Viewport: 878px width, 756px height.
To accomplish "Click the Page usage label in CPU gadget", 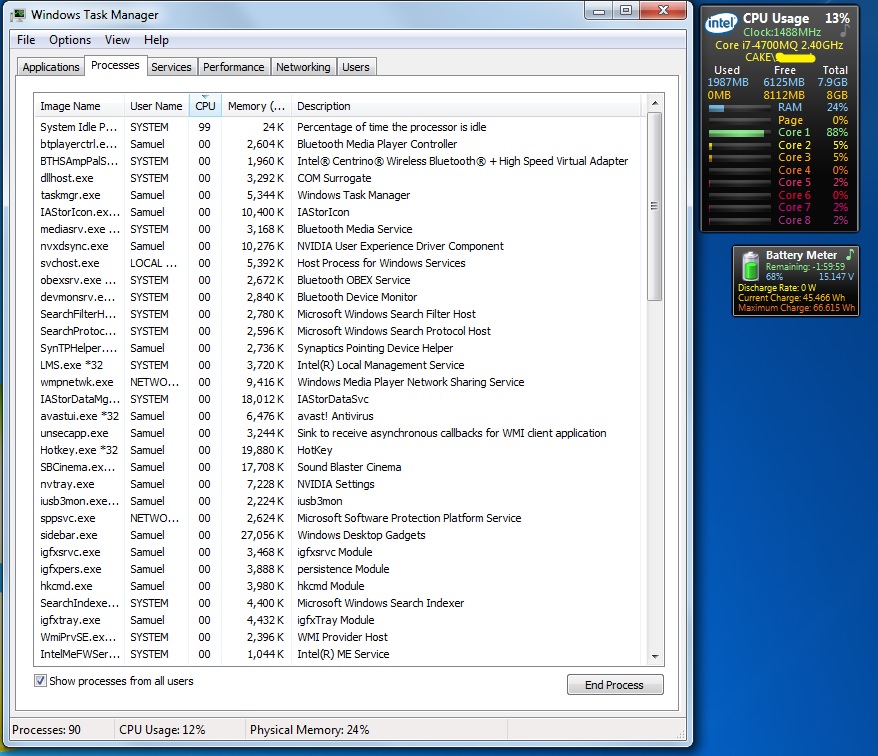I will (x=790, y=120).
